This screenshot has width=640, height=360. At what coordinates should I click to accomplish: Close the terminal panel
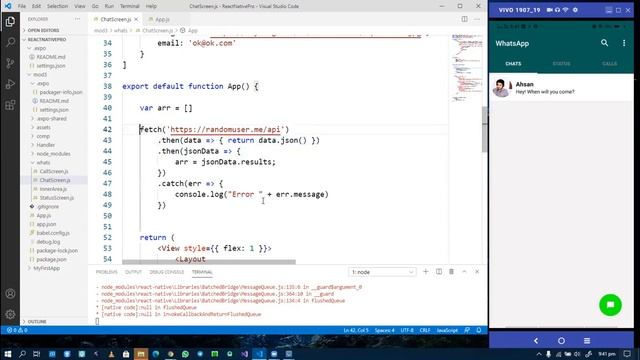pos(477,272)
